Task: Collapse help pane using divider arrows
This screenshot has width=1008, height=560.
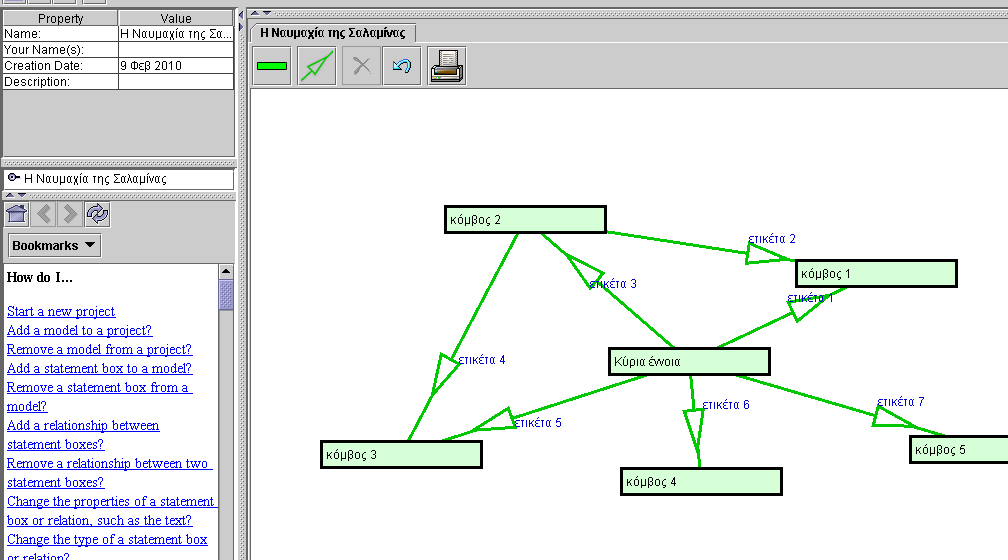Action: 21,195
